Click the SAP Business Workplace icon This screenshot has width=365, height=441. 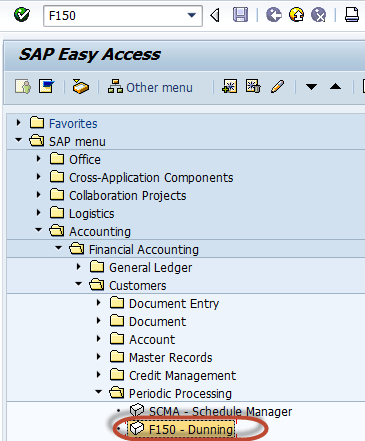pyautogui.click(x=81, y=87)
